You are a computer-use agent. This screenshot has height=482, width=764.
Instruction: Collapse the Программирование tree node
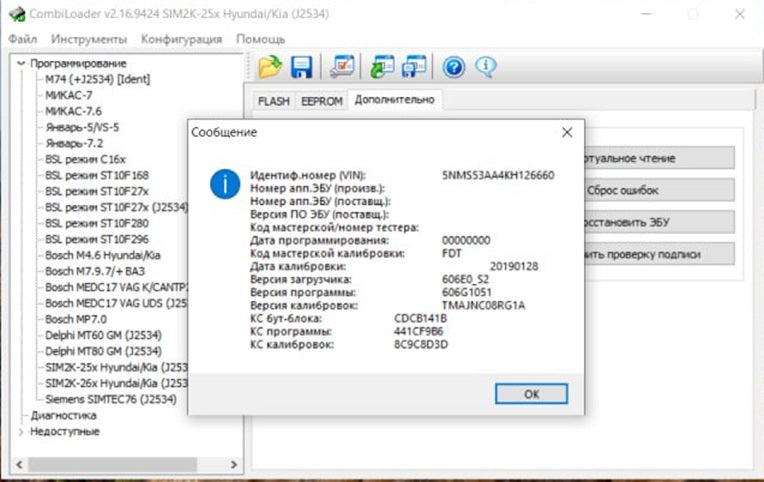point(20,63)
